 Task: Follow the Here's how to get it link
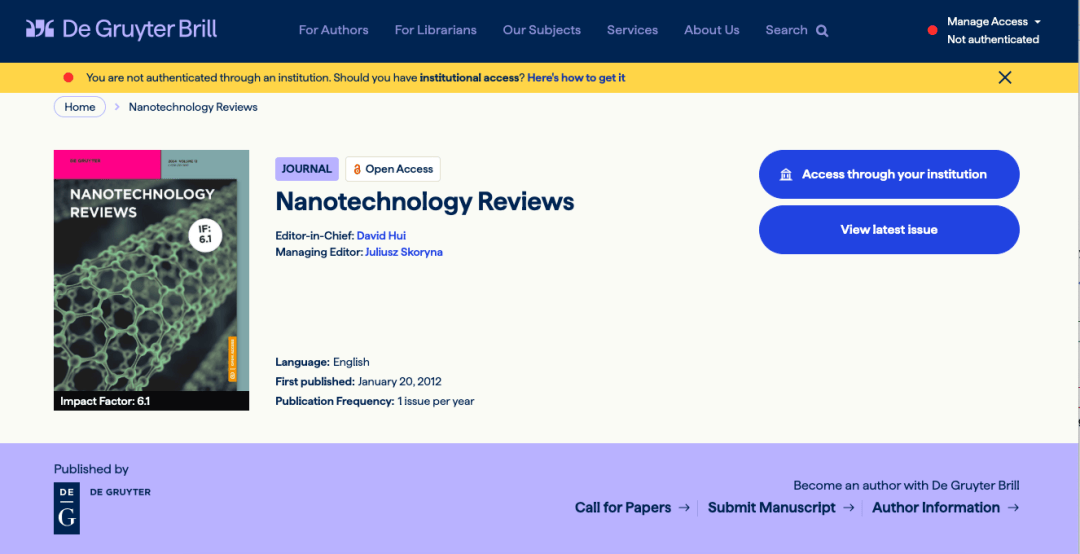click(577, 78)
